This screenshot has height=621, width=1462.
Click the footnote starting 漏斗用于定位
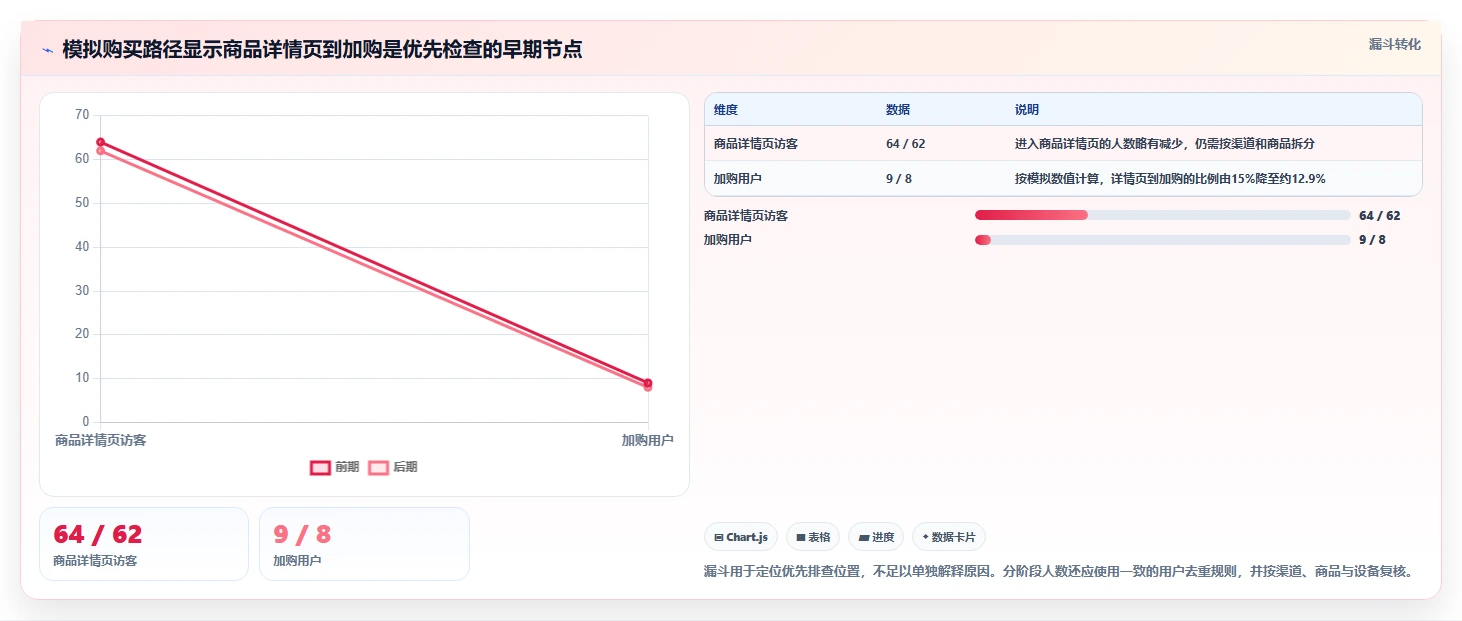coord(1059,572)
